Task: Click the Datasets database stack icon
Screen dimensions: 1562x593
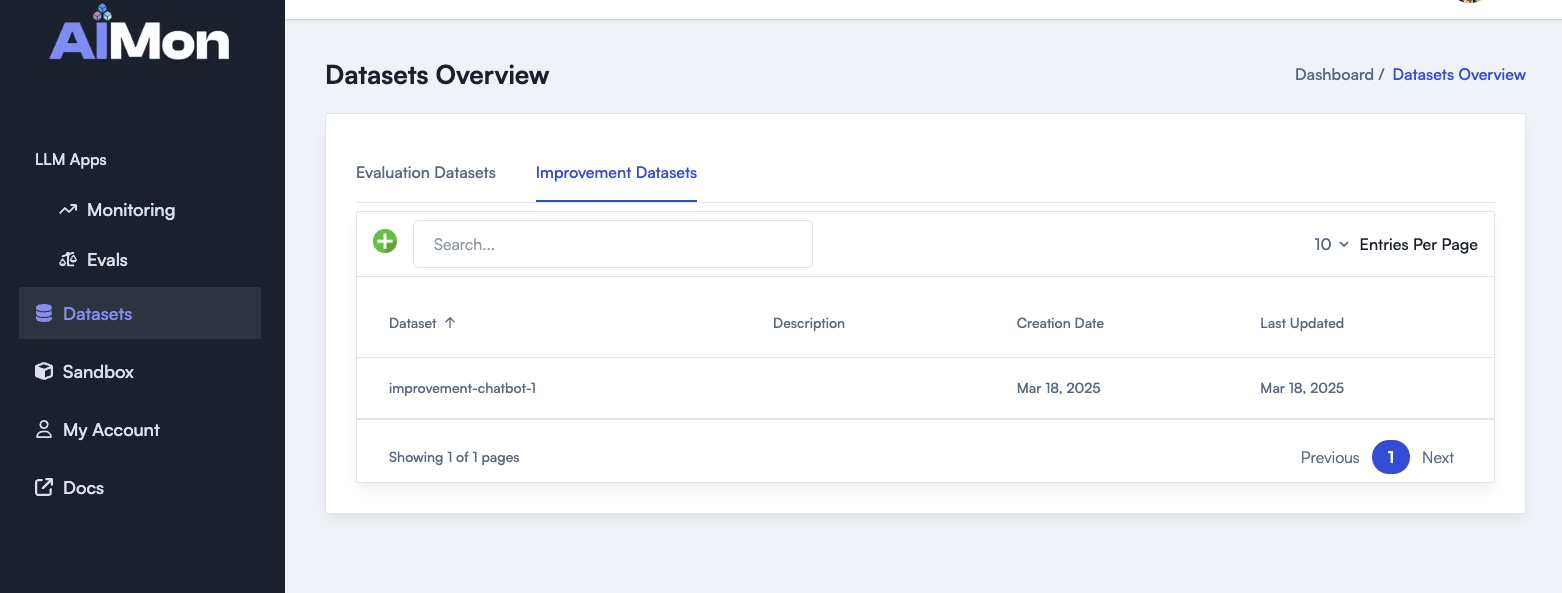Action: click(x=44, y=314)
